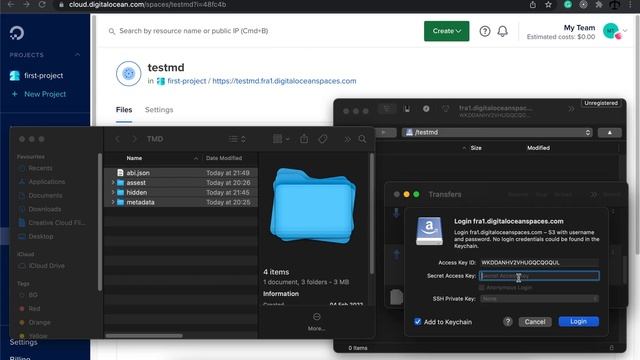This screenshot has height=360, width=640.
Task: Click Cancel in the login dialog
Action: (535, 322)
